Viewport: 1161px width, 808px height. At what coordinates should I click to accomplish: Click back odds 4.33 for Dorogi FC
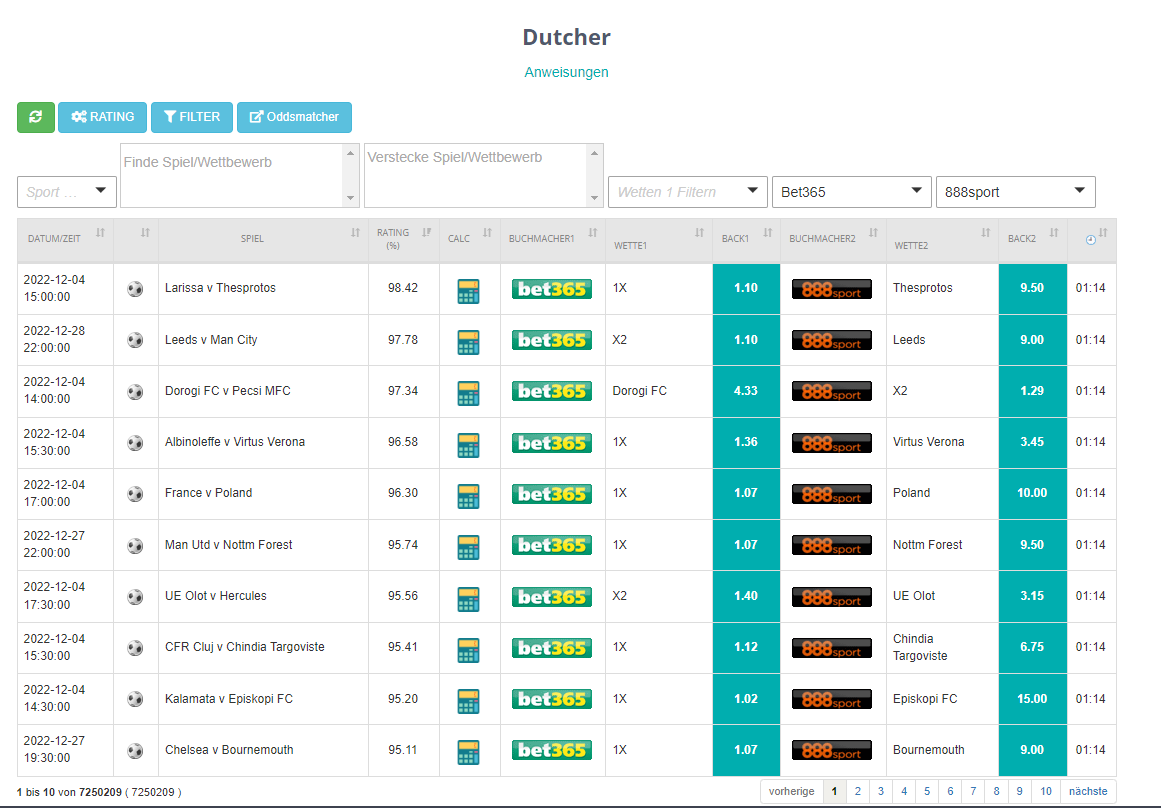click(746, 391)
